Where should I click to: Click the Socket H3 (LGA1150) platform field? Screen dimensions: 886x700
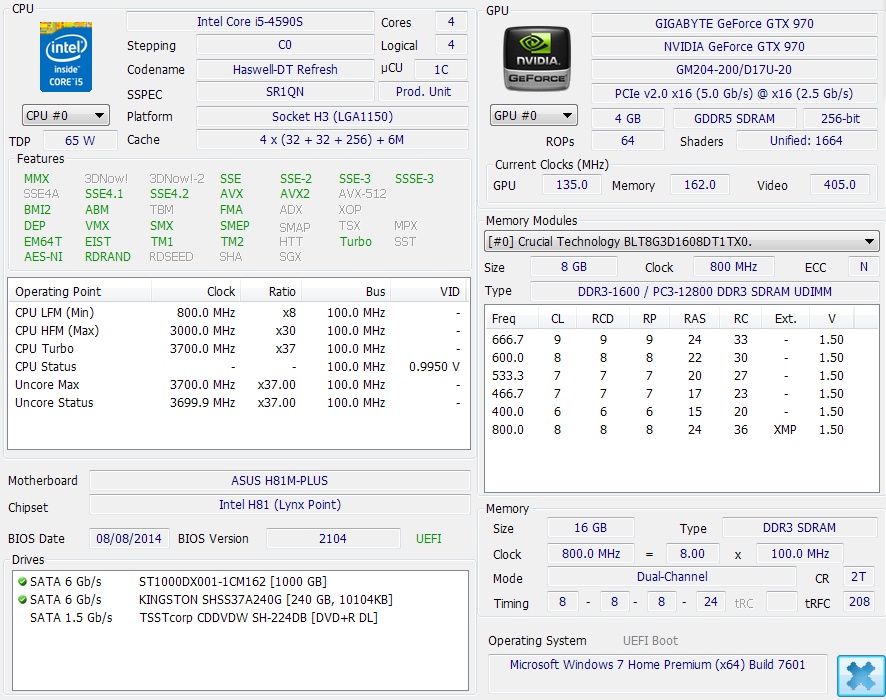tap(332, 116)
